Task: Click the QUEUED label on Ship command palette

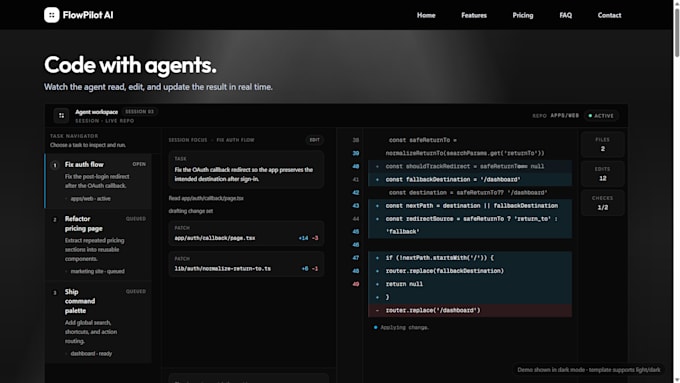Action: coord(136,291)
